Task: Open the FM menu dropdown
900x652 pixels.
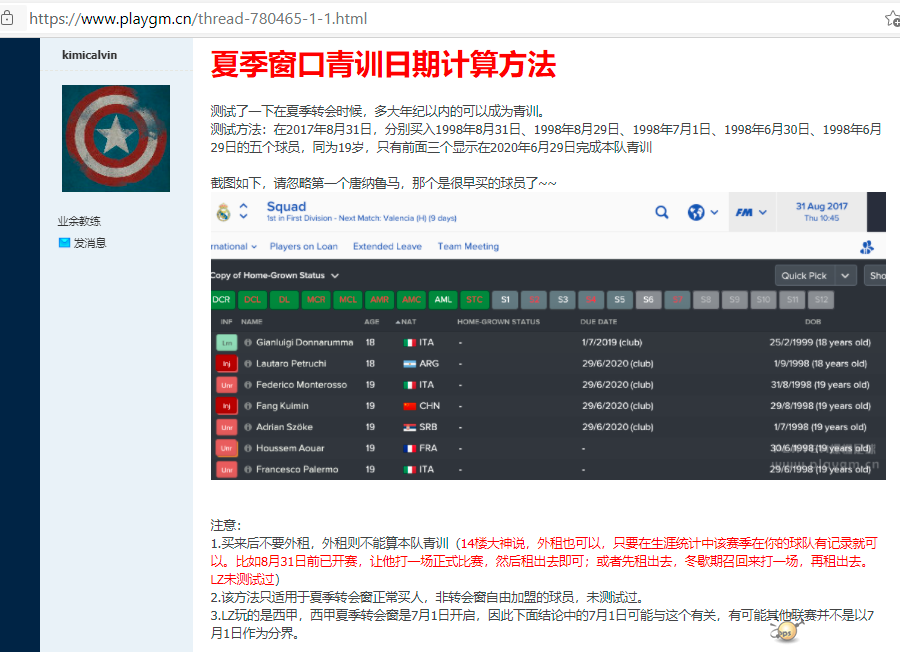Action: click(751, 212)
